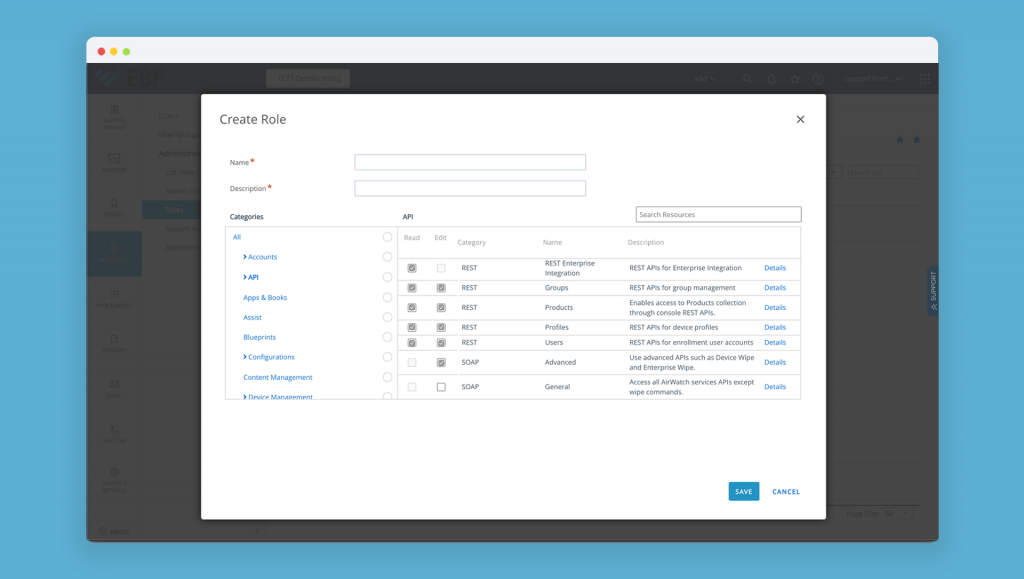The height and width of the screenshot is (579, 1024).
Task: Open the support host account dropdown
Action: pyautogui.click(x=872, y=79)
